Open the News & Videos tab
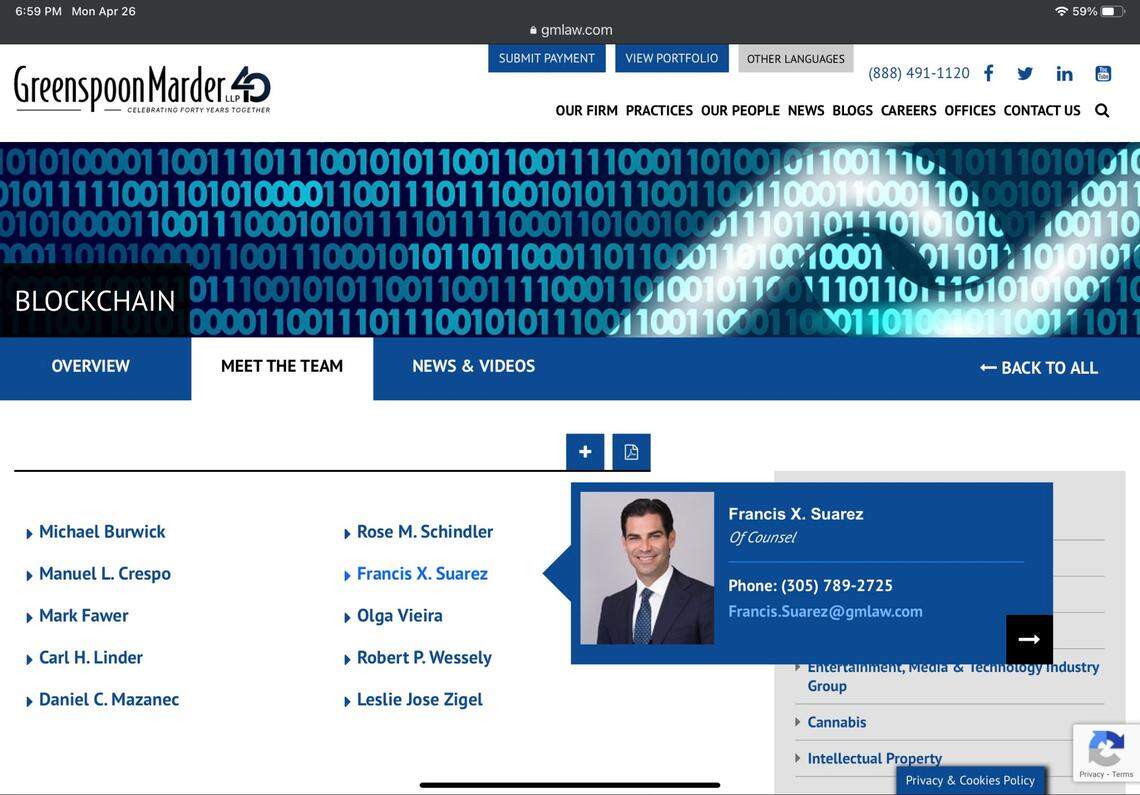The image size is (1140, 795). pos(473,366)
